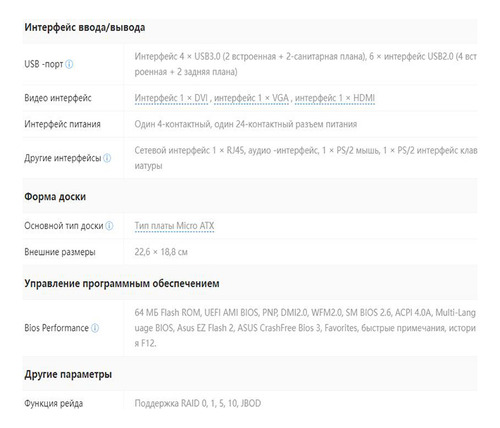Image resolution: width=500 pixels, height=428 pixels.
Task: Follow the интерфейс 1 × VGA link
Action: tap(251, 98)
